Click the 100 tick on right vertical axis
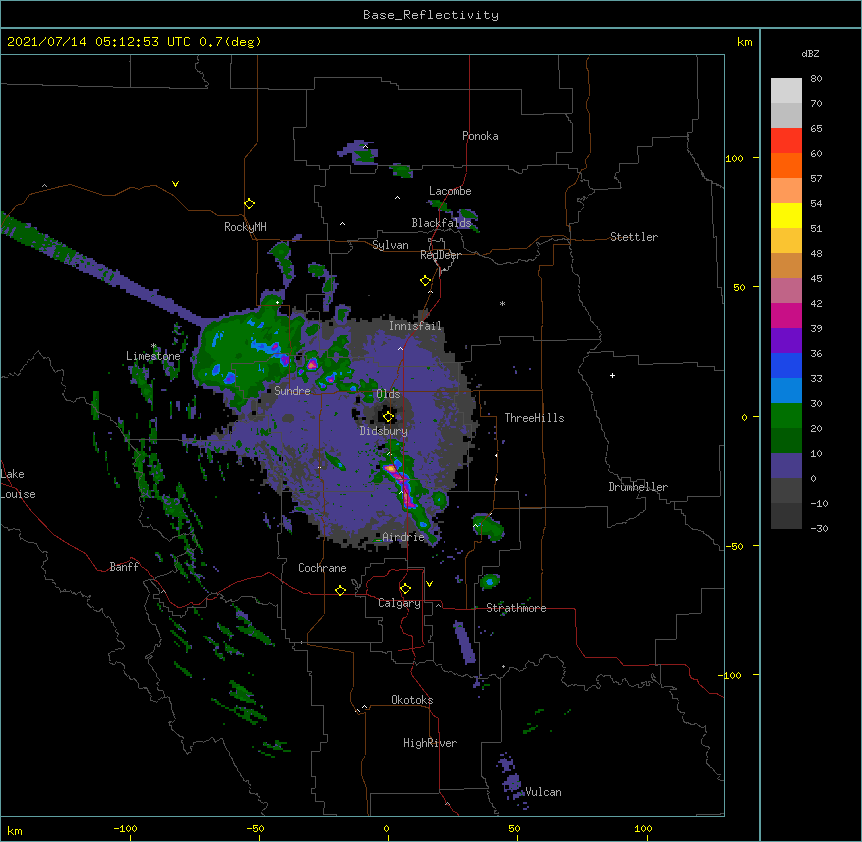 pyautogui.click(x=734, y=158)
